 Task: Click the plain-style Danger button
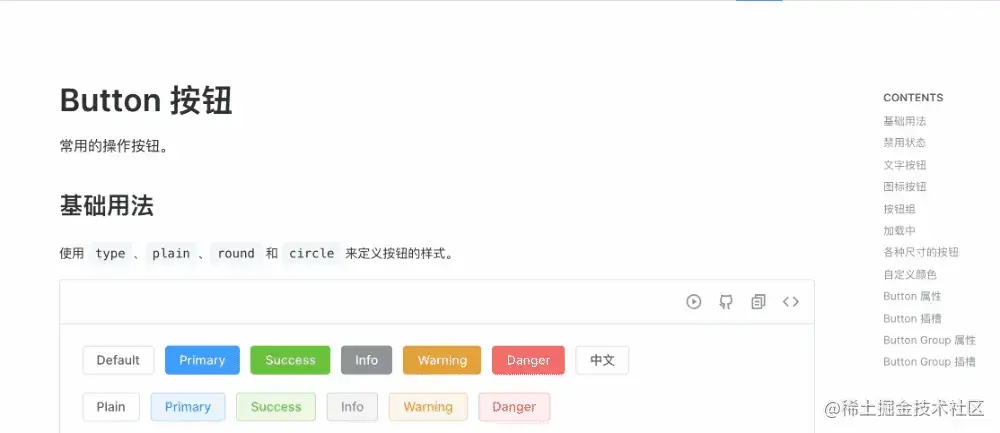pyautogui.click(x=514, y=407)
